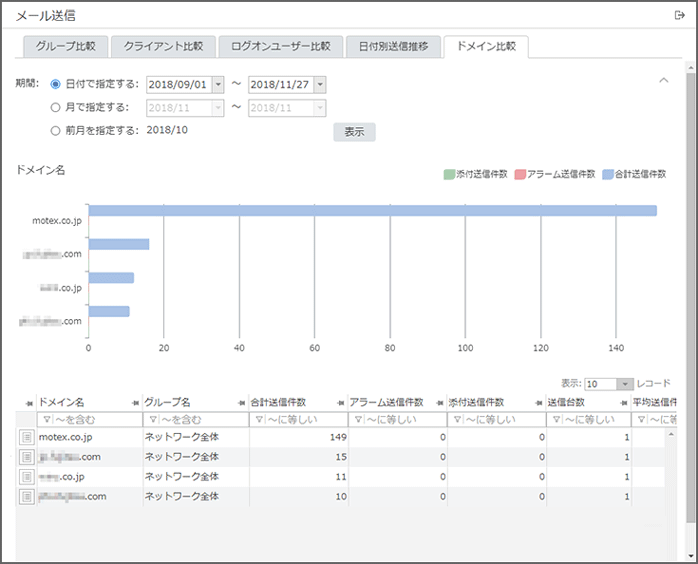Open detail icon for the 10-count .com row
The image size is (698, 564).
(27, 496)
